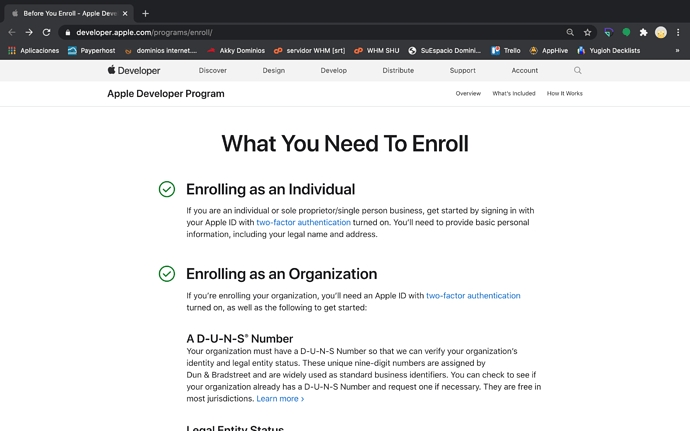The height and width of the screenshot is (431, 690).
Task: Open a new tab with the plus button
Action: click(145, 13)
